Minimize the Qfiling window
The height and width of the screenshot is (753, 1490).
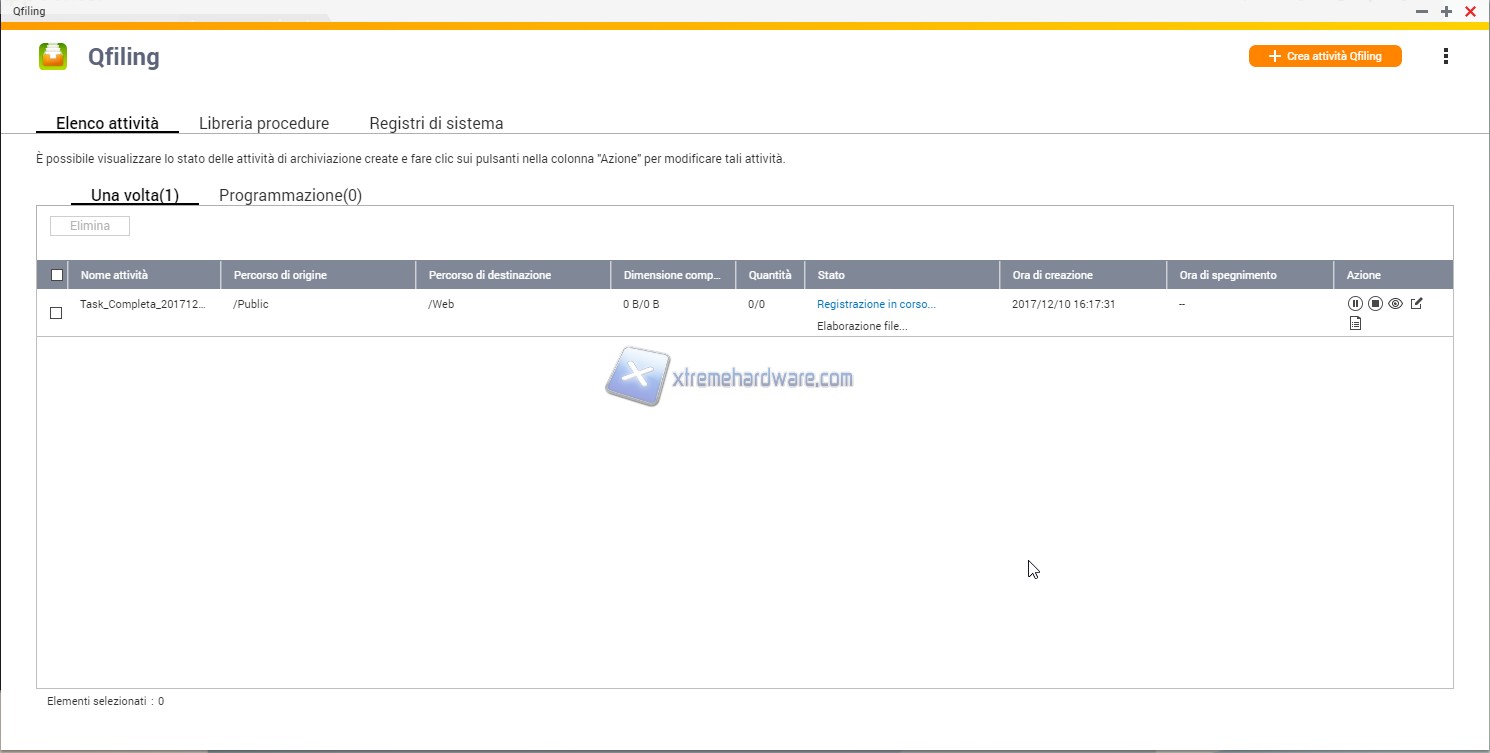[1421, 11]
